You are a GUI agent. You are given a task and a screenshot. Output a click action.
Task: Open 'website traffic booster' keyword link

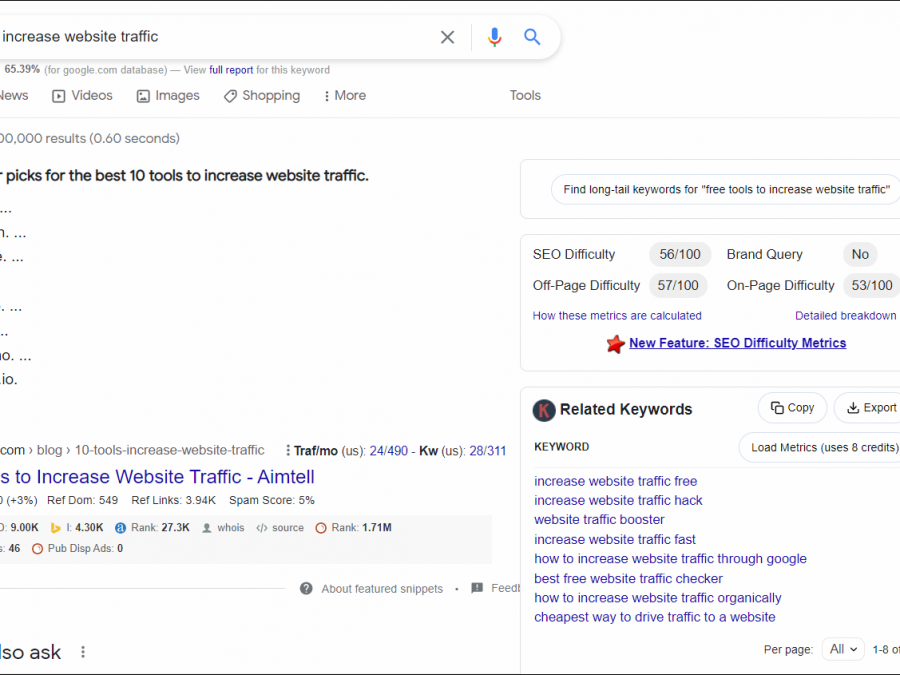point(599,520)
